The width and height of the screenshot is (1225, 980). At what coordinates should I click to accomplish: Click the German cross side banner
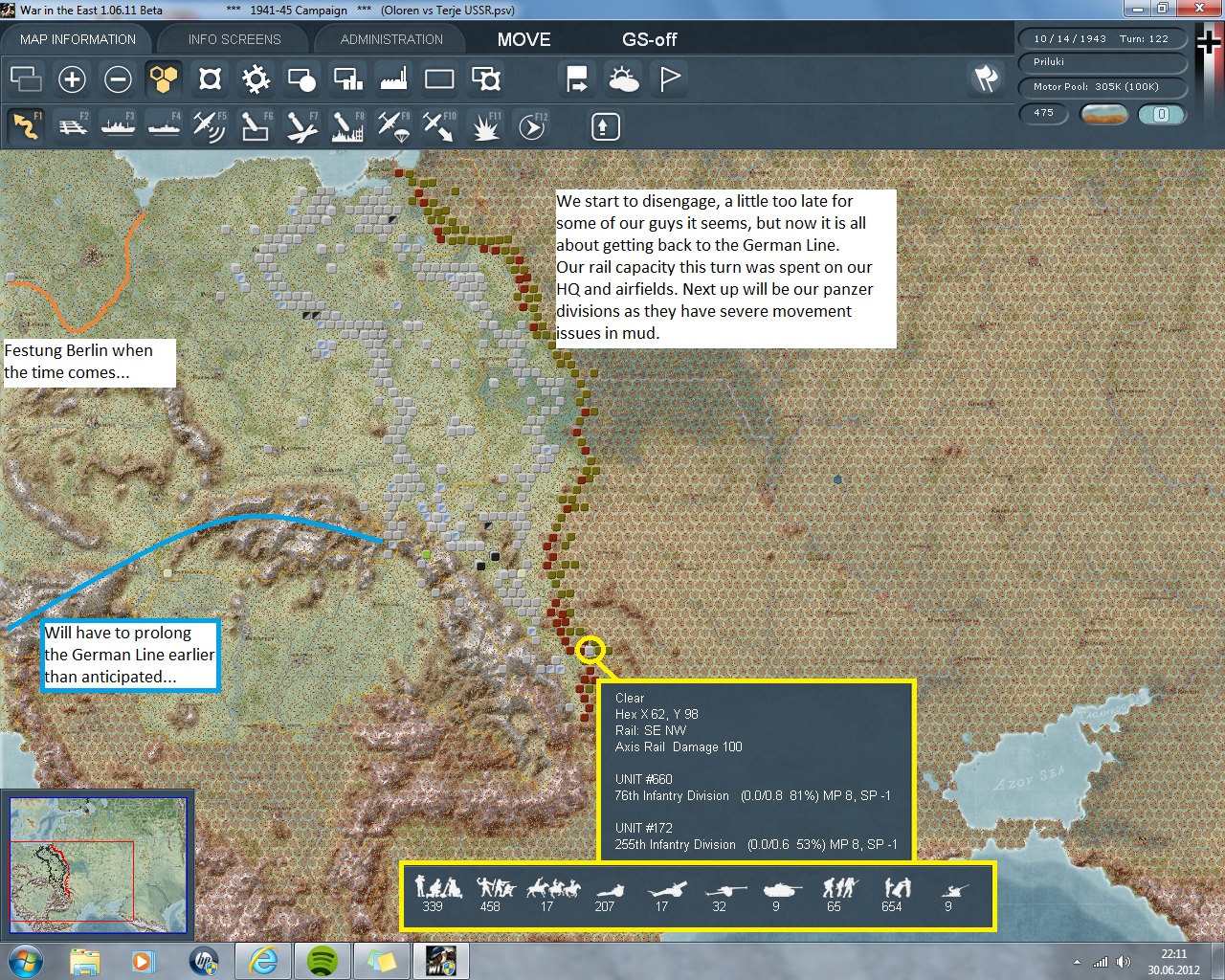pyautogui.click(x=1211, y=86)
